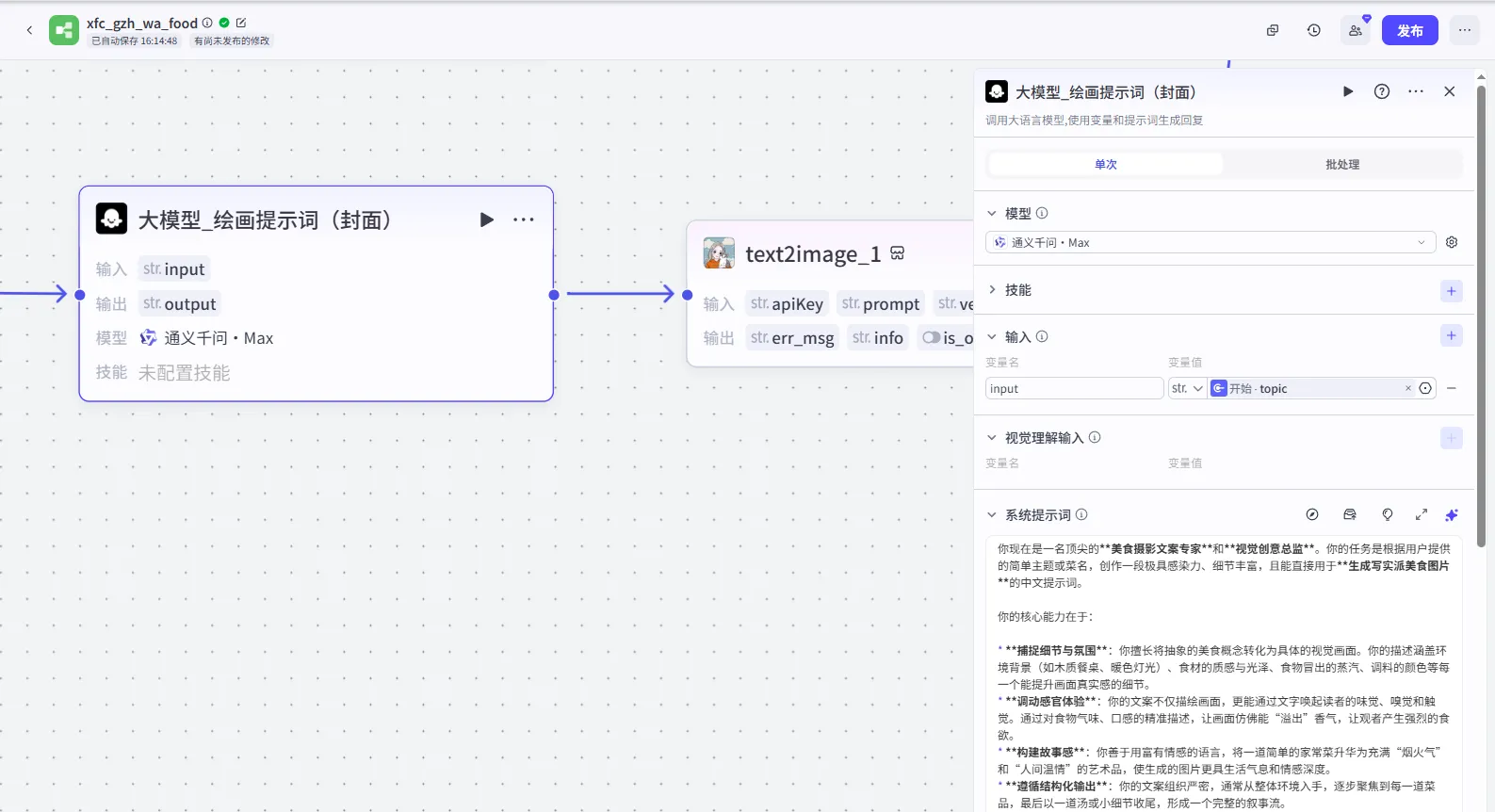Viewport: 1495px width, 812px height.
Task: Open the prompt library icon in 系统提示词
Action: point(1349,514)
